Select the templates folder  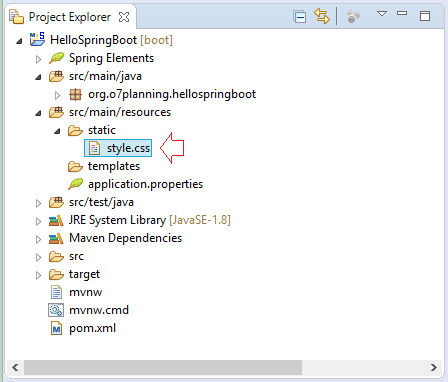(104, 166)
